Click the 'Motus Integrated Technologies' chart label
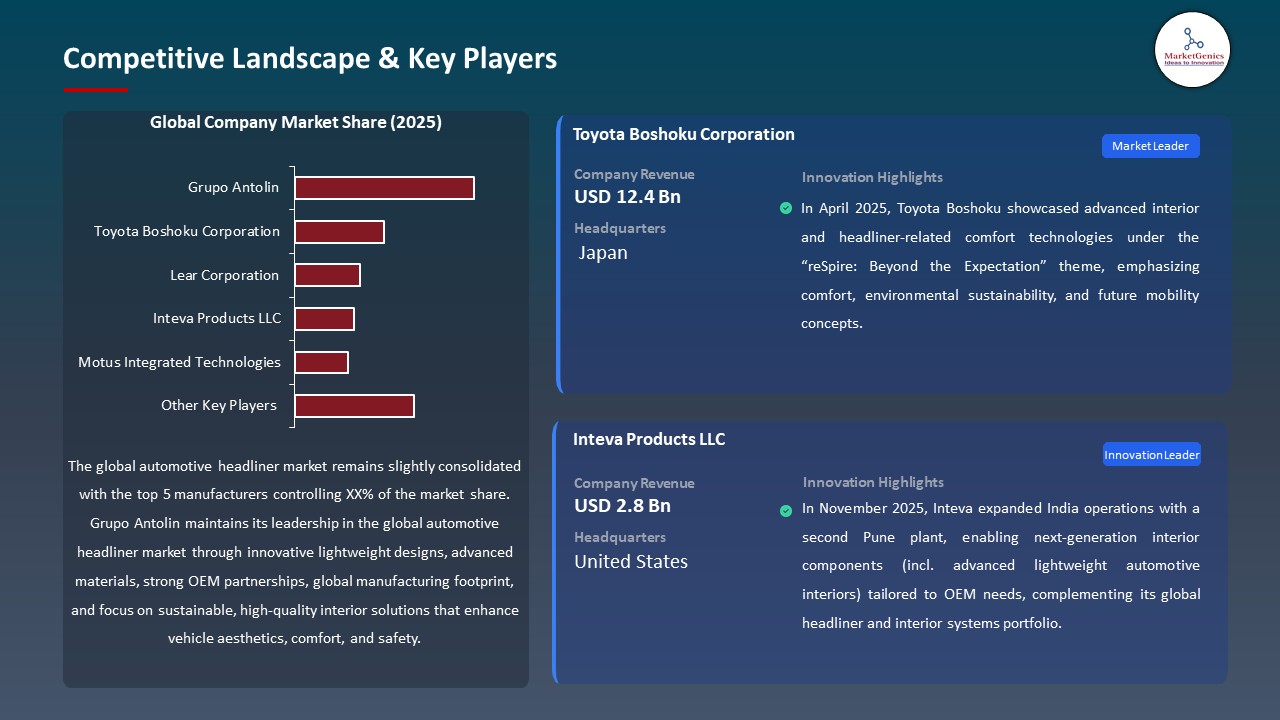Image resolution: width=1280 pixels, height=720 pixels. point(180,362)
